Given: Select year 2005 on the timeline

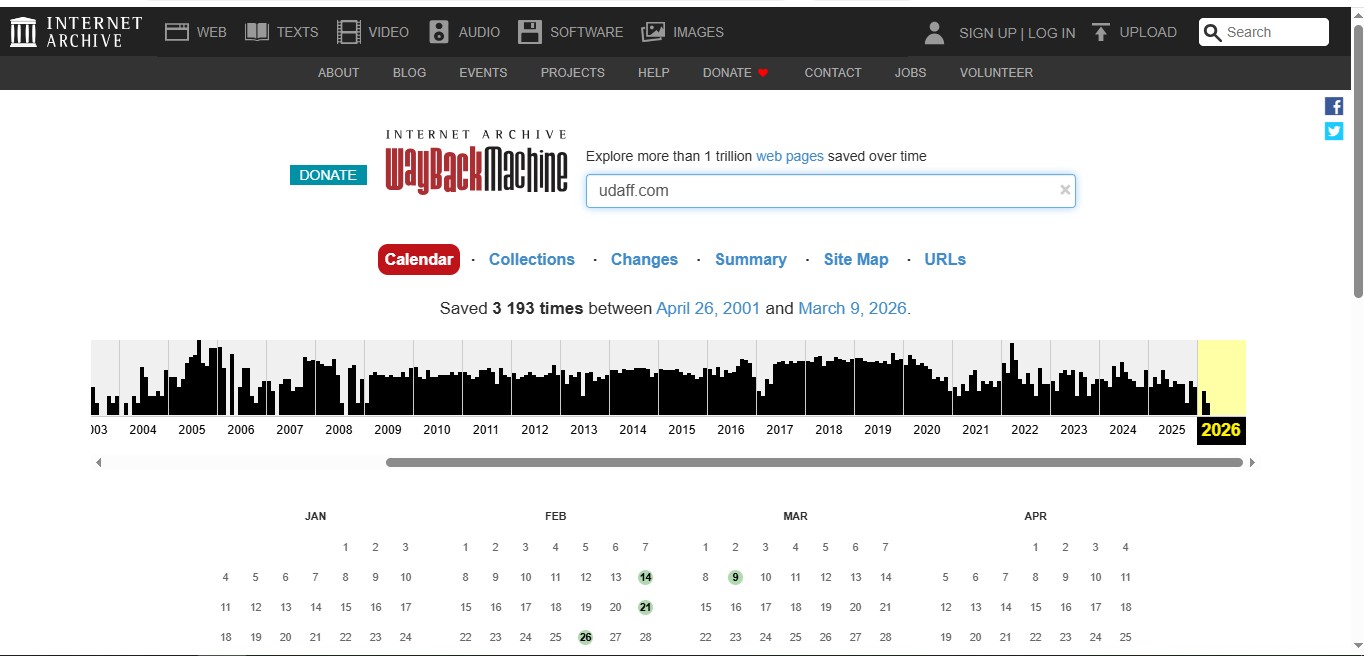Looking at the screenshot, I should (192, 430).
